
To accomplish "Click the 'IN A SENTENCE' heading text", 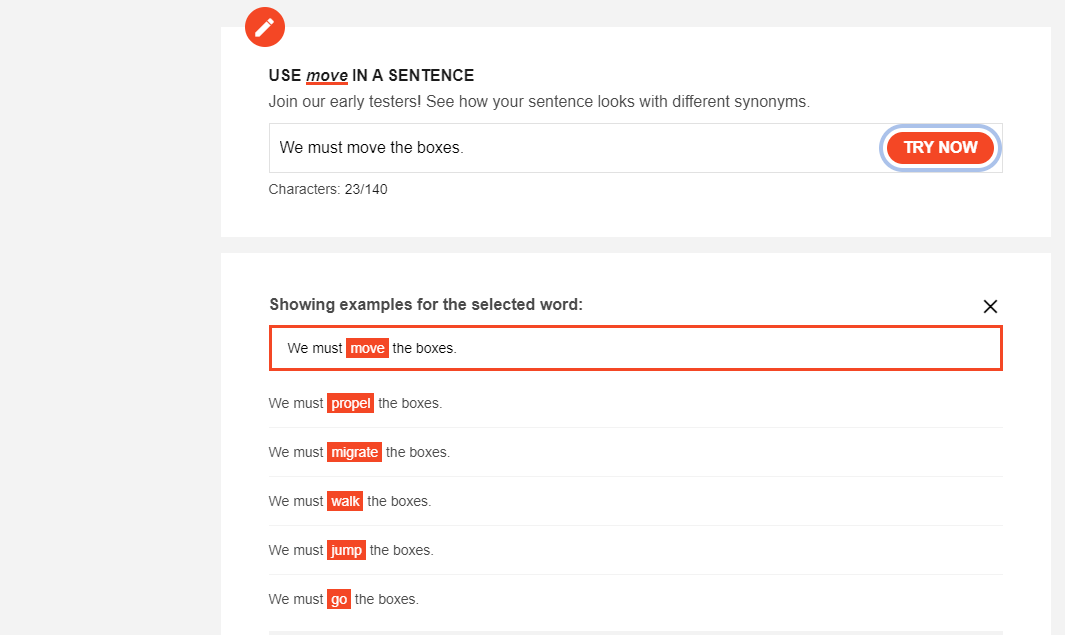I will click(413, 76).
